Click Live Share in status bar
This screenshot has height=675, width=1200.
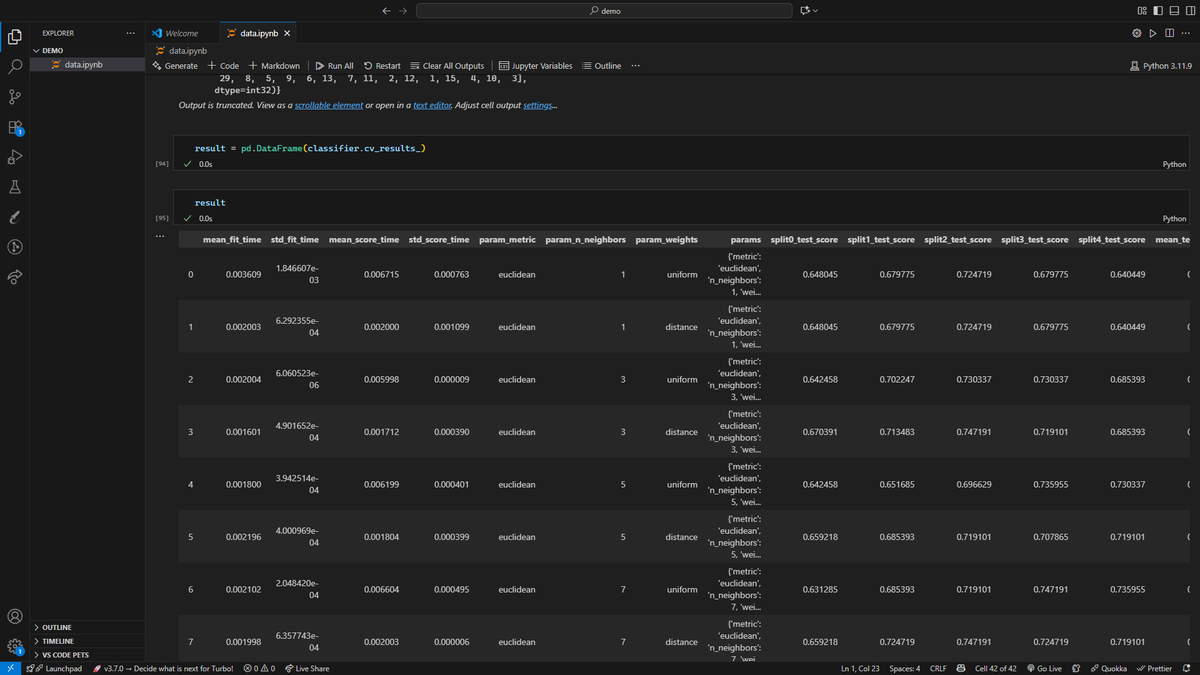[x=307, y=668]
